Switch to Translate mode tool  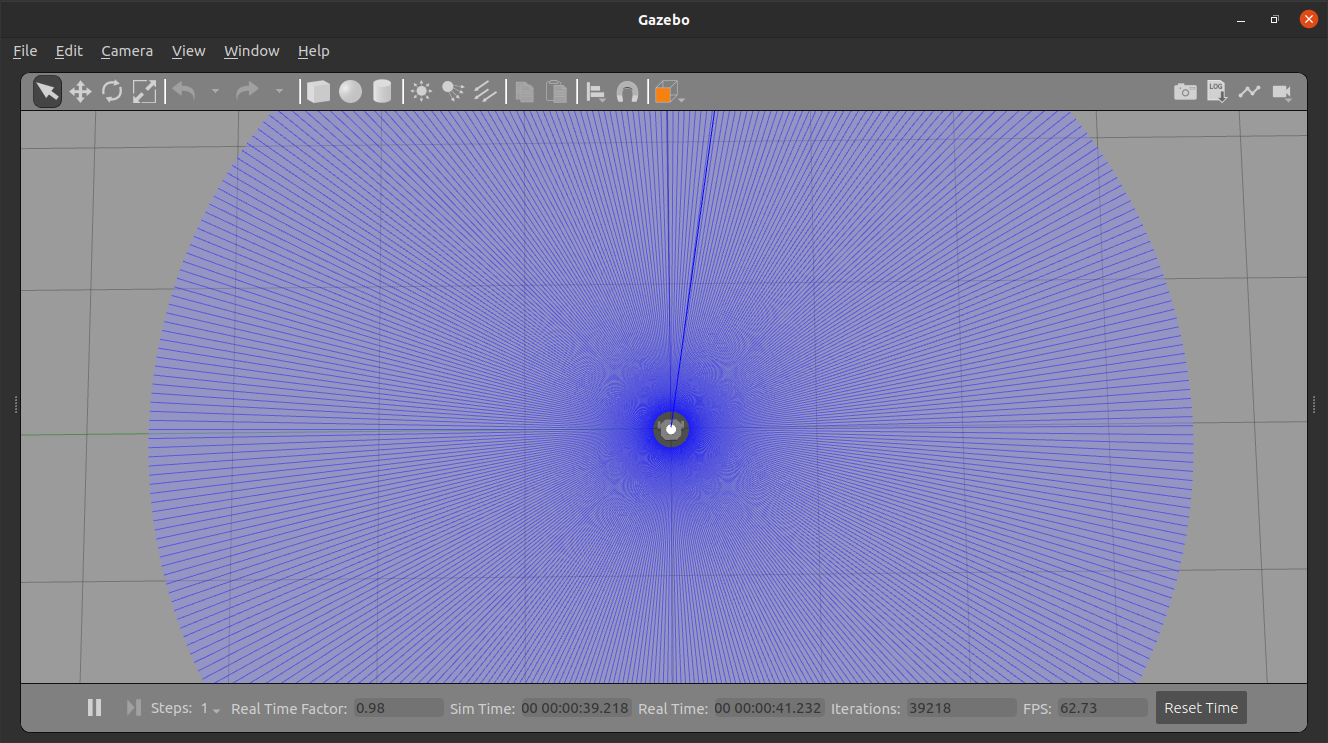click(x=80, y=92)
